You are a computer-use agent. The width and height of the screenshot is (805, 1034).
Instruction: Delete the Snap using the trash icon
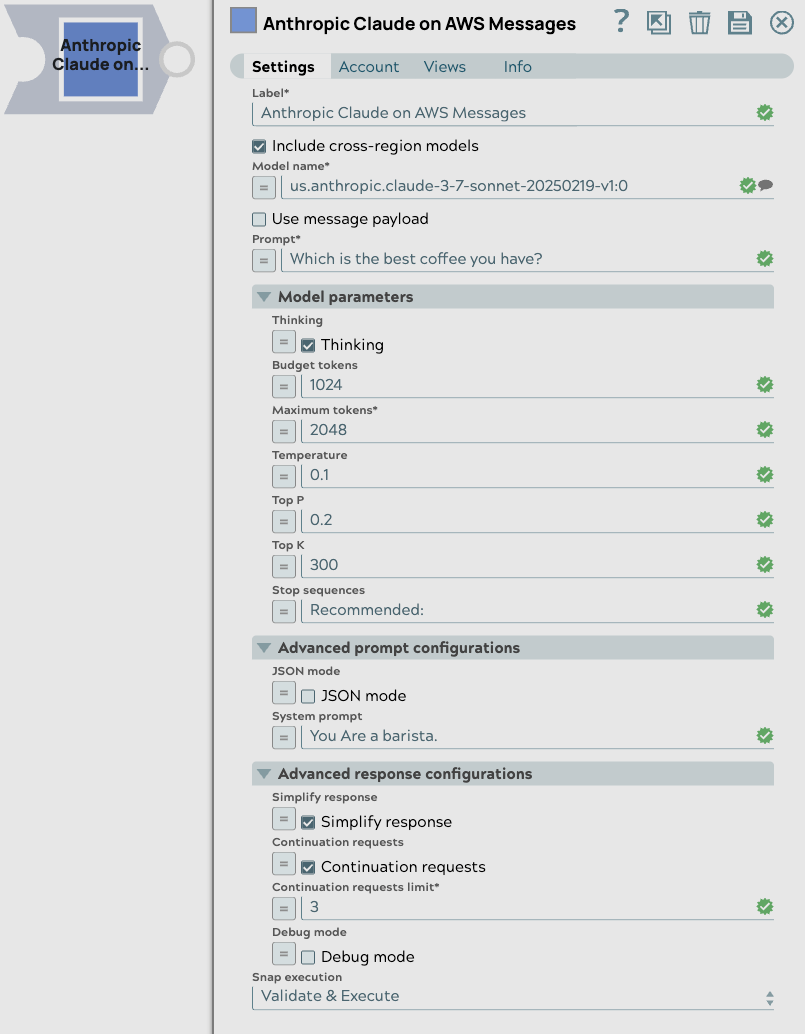tap(699, 22)
